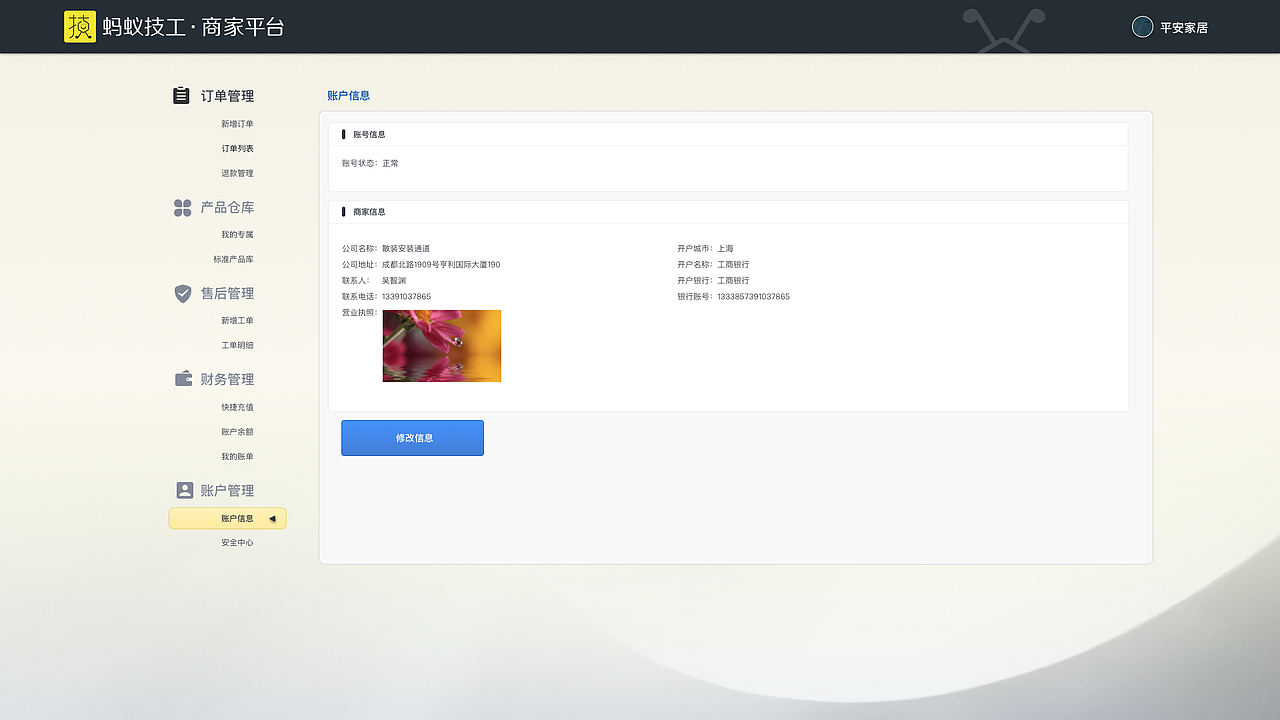This screenshot has height=720, width=1280.
Task: Click the 订单管理 document icon
Action: pyautogui.click(x=181, y=95)
